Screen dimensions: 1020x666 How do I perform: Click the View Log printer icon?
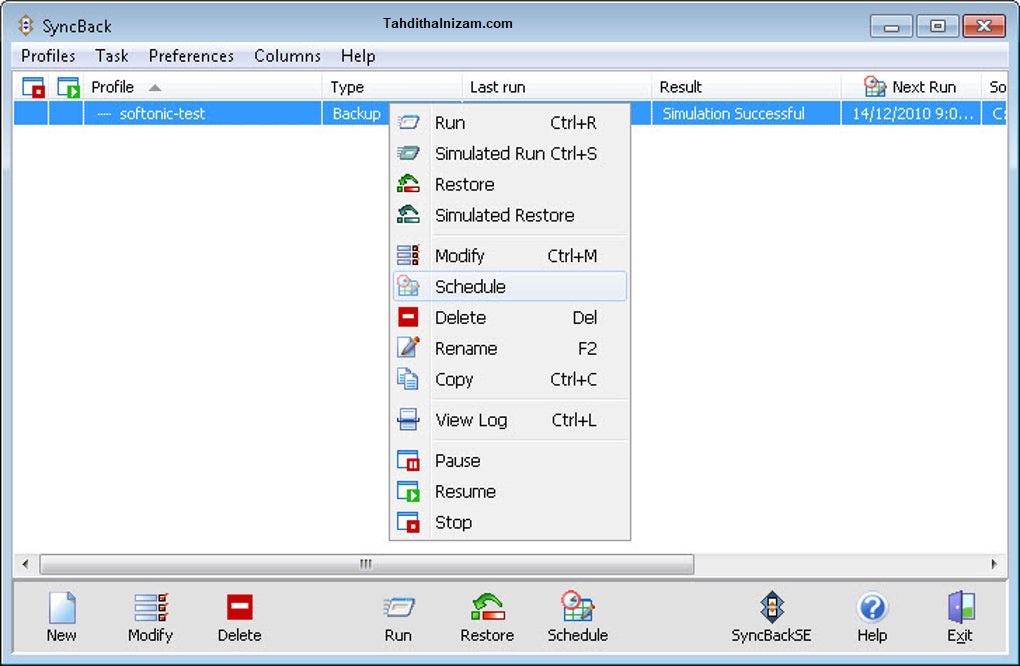coord(409,420)
